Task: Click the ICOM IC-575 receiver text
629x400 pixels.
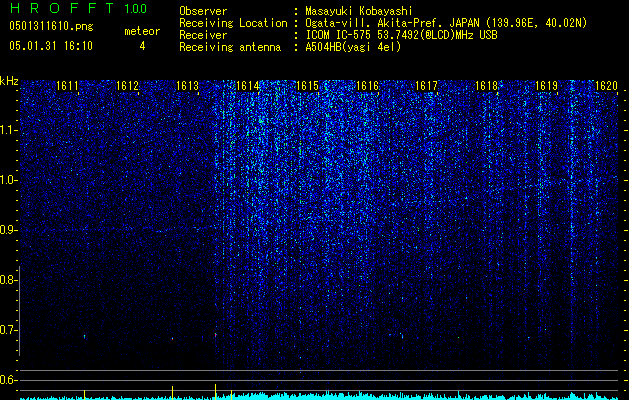Action: [x=401, y=35]
